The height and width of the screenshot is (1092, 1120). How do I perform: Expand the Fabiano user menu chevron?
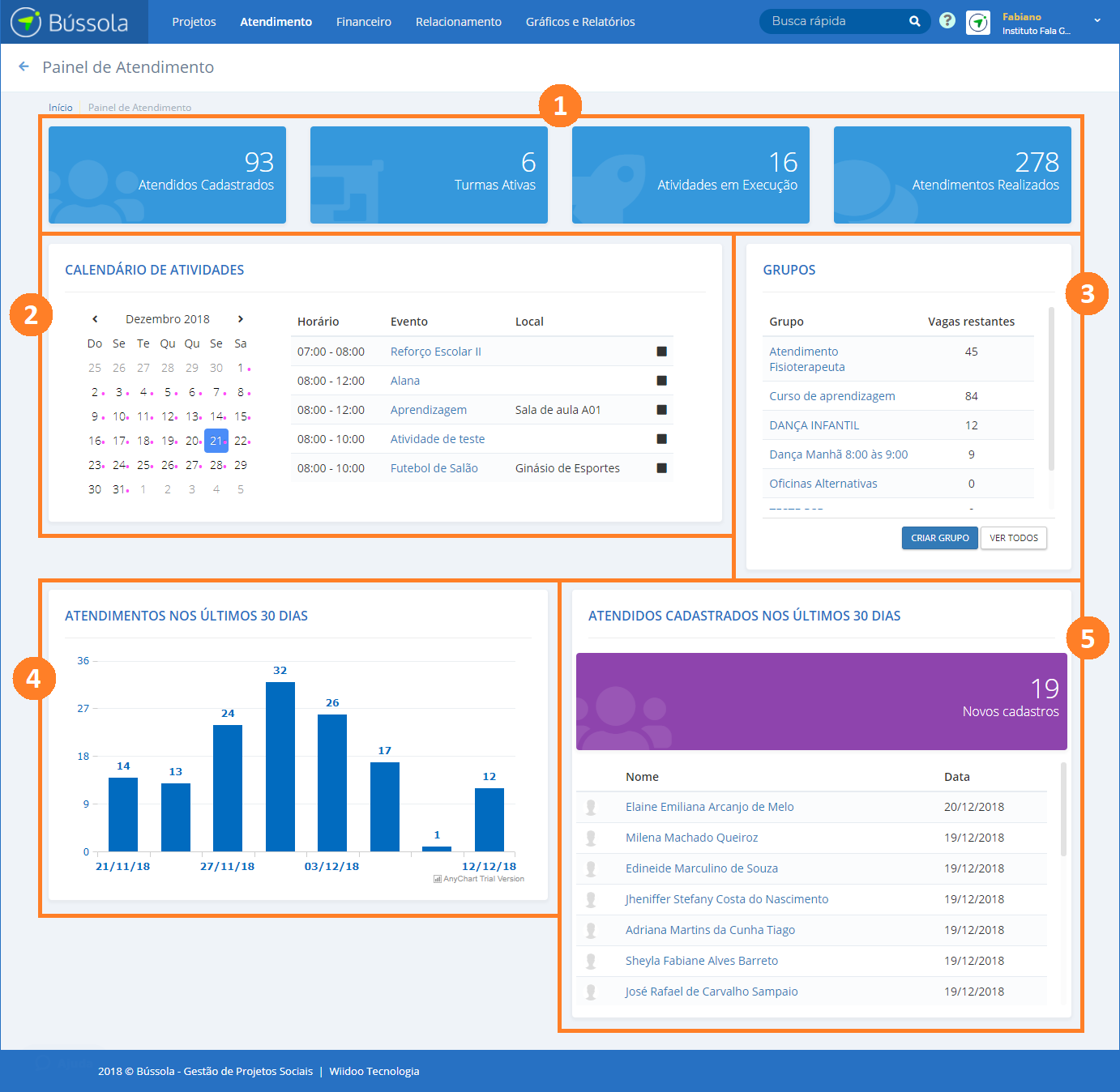[x=1097, y=21]
